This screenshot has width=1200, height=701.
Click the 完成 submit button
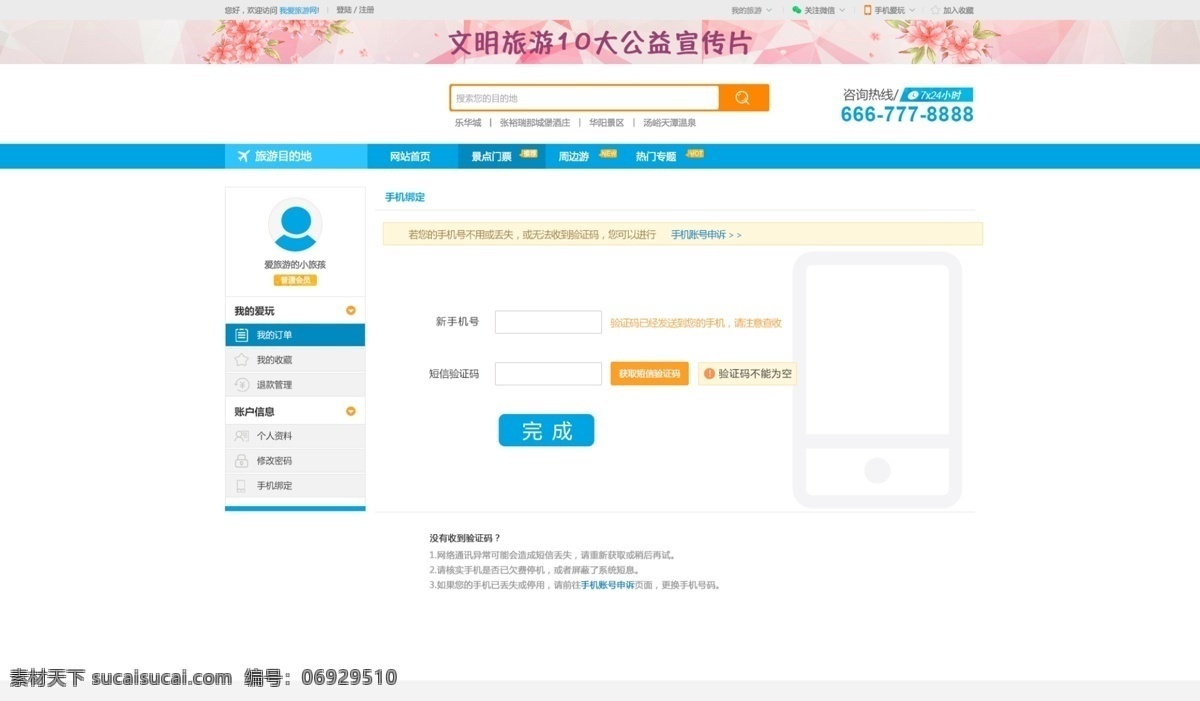tap(546, 430)
